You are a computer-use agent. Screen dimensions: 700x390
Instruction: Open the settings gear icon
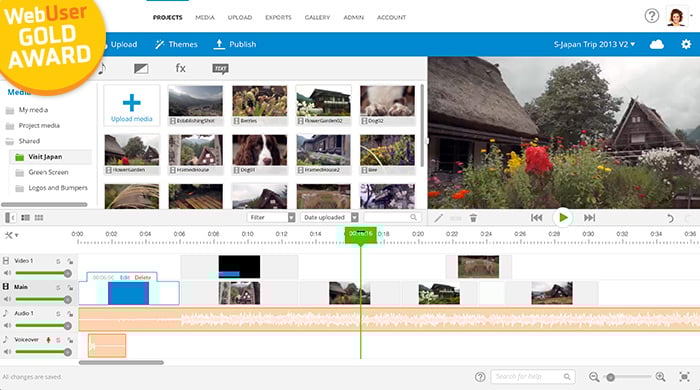[686, 44]
